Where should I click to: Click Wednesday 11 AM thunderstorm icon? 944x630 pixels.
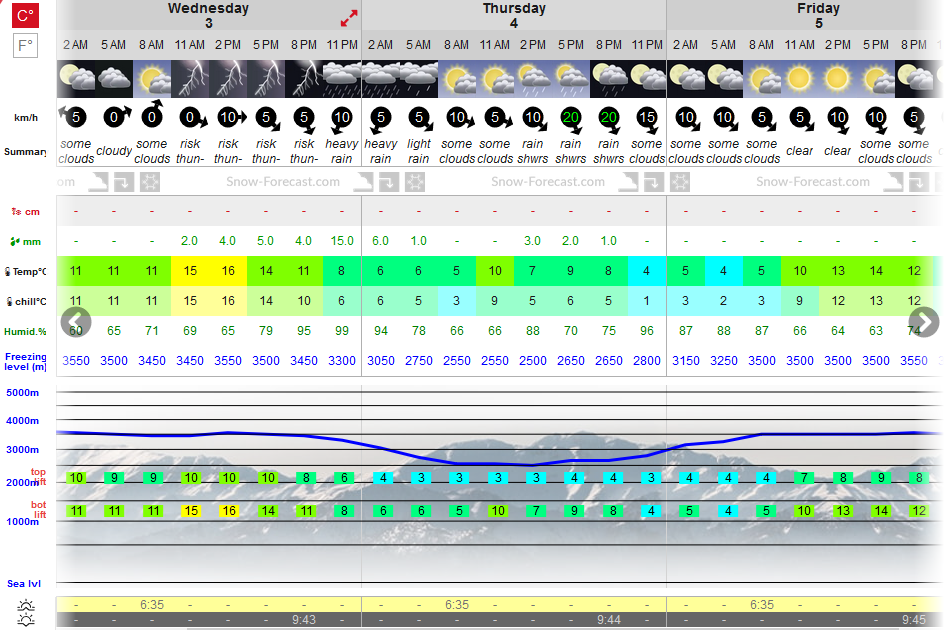pyautogui.click(x=190, y=79)
